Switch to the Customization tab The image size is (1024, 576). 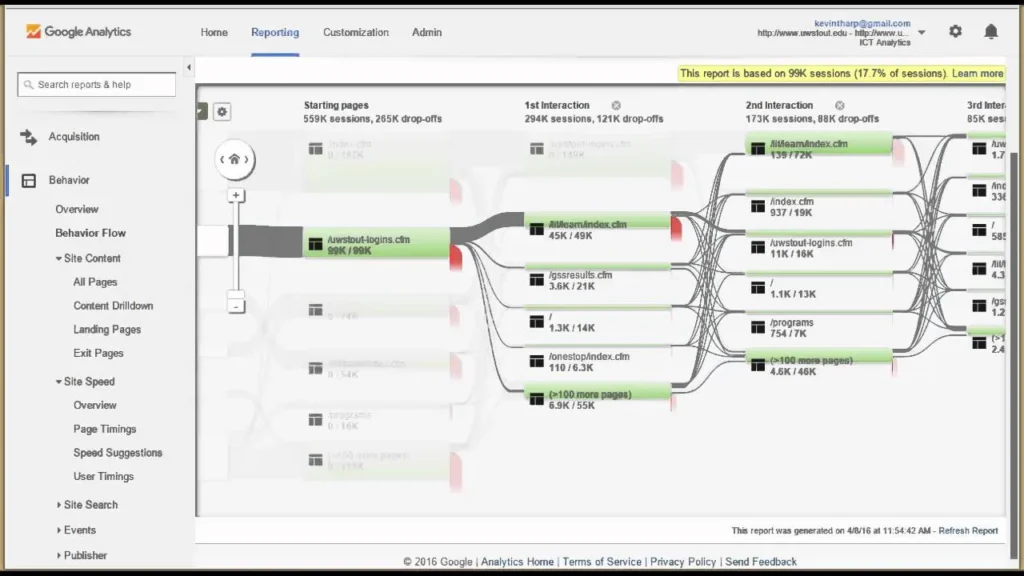pos(355,32)
